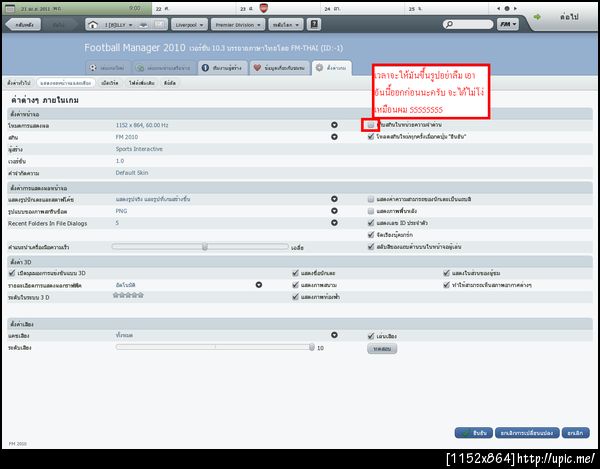Open the Premier Division dropdown
This screenshot has width=600, height=469.
click(x=238, y=25)
